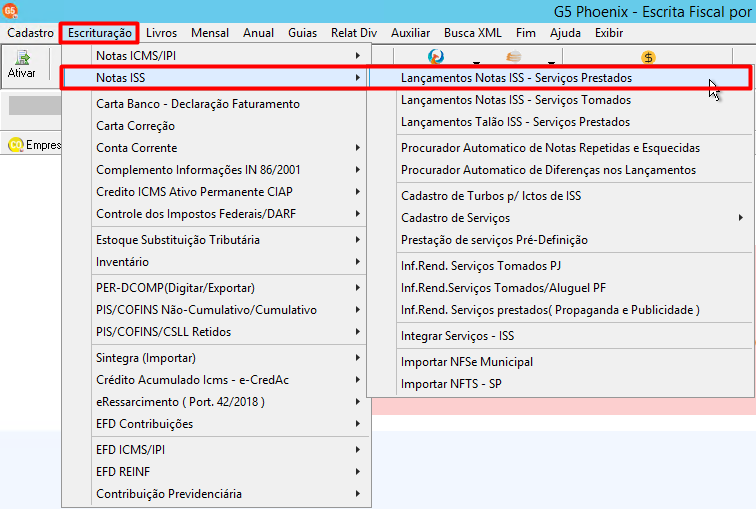Open the Guias menu
Screen dimensions: 756x509
(302, 33)
